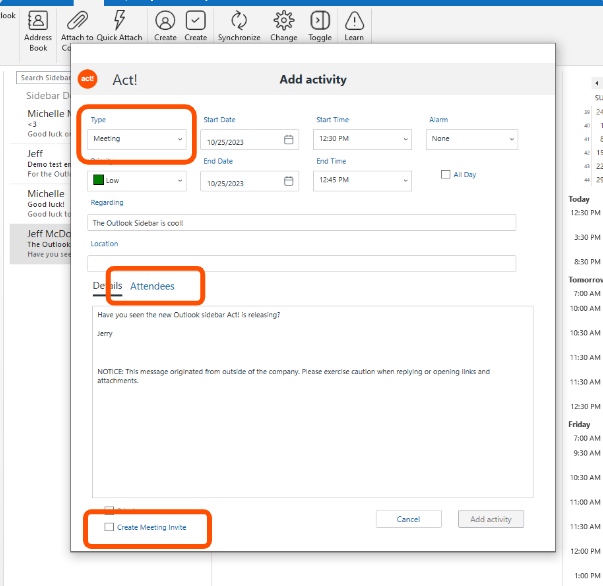Select the Jeff McDo 'The Outlook' email
Screen dimensions: 603x586
[x=41, y=244]
